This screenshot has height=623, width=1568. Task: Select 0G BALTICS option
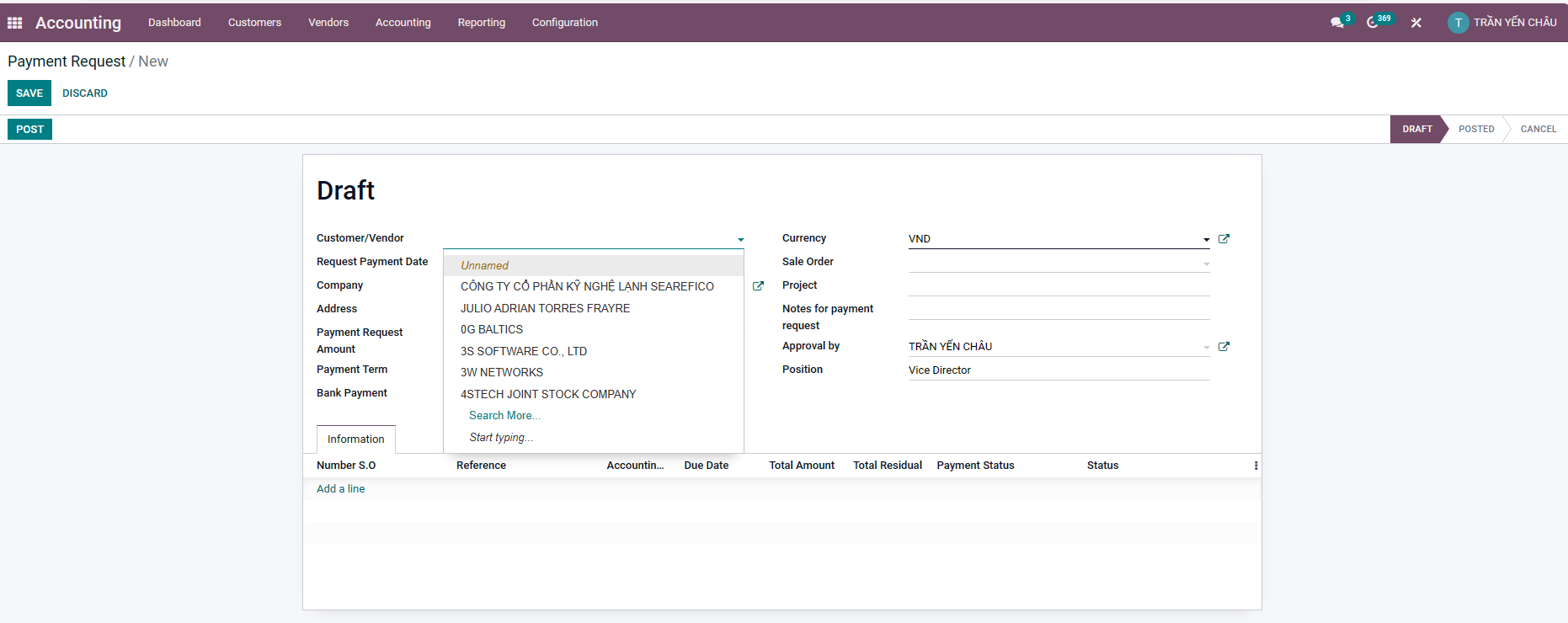[x=594, y=330]
